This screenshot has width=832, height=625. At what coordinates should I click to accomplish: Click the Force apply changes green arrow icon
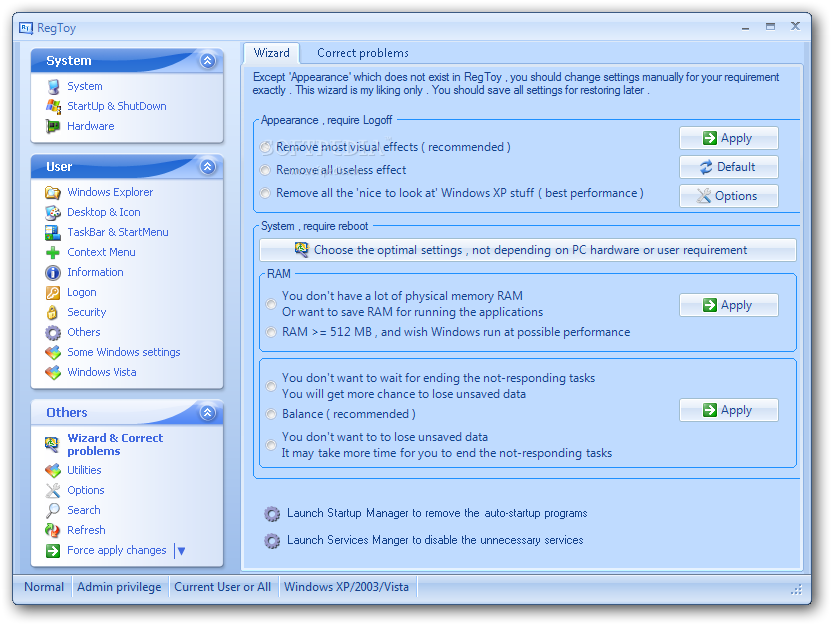point(53,551)
